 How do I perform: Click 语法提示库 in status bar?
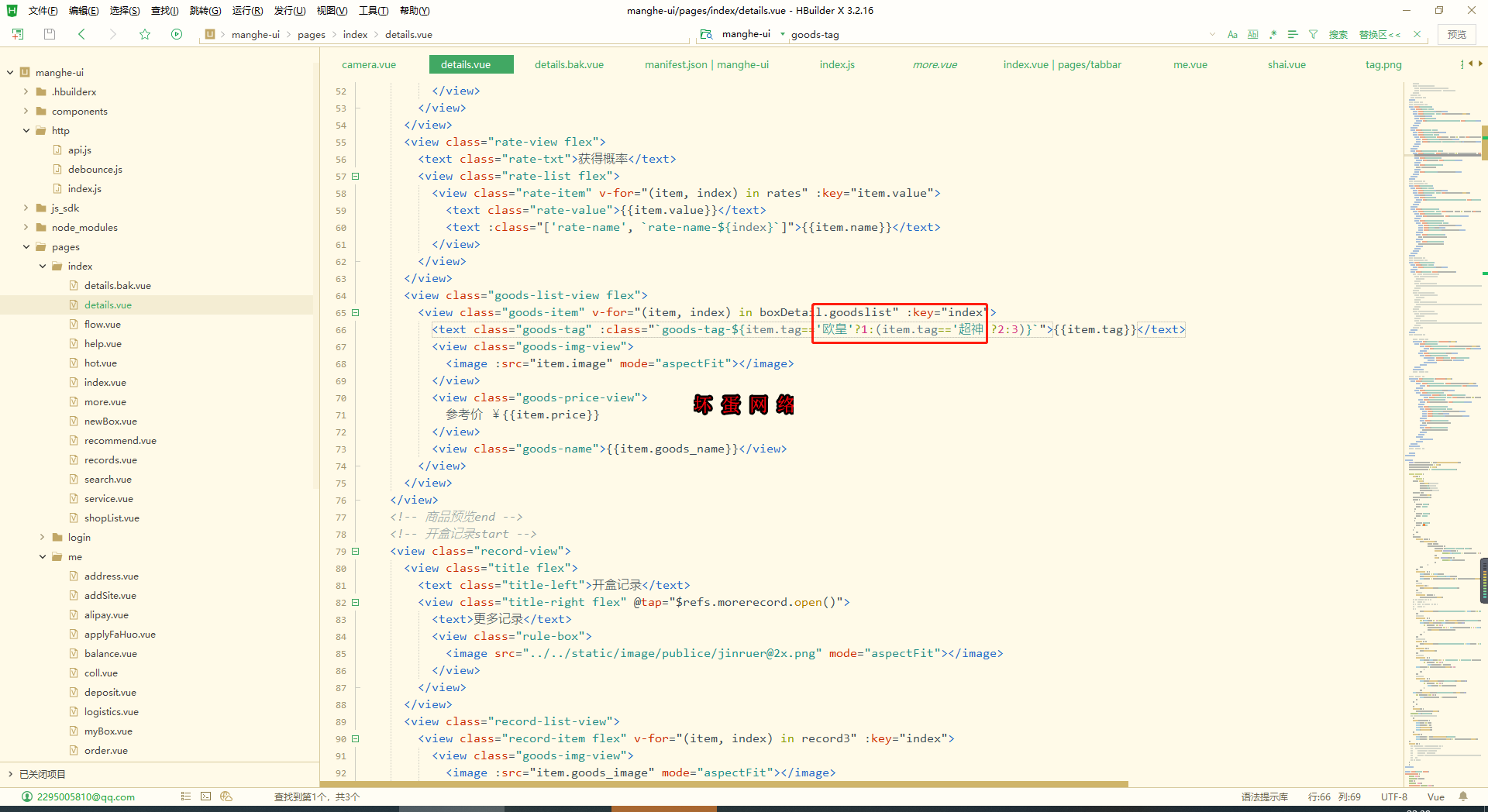(x=1264, y=797)
